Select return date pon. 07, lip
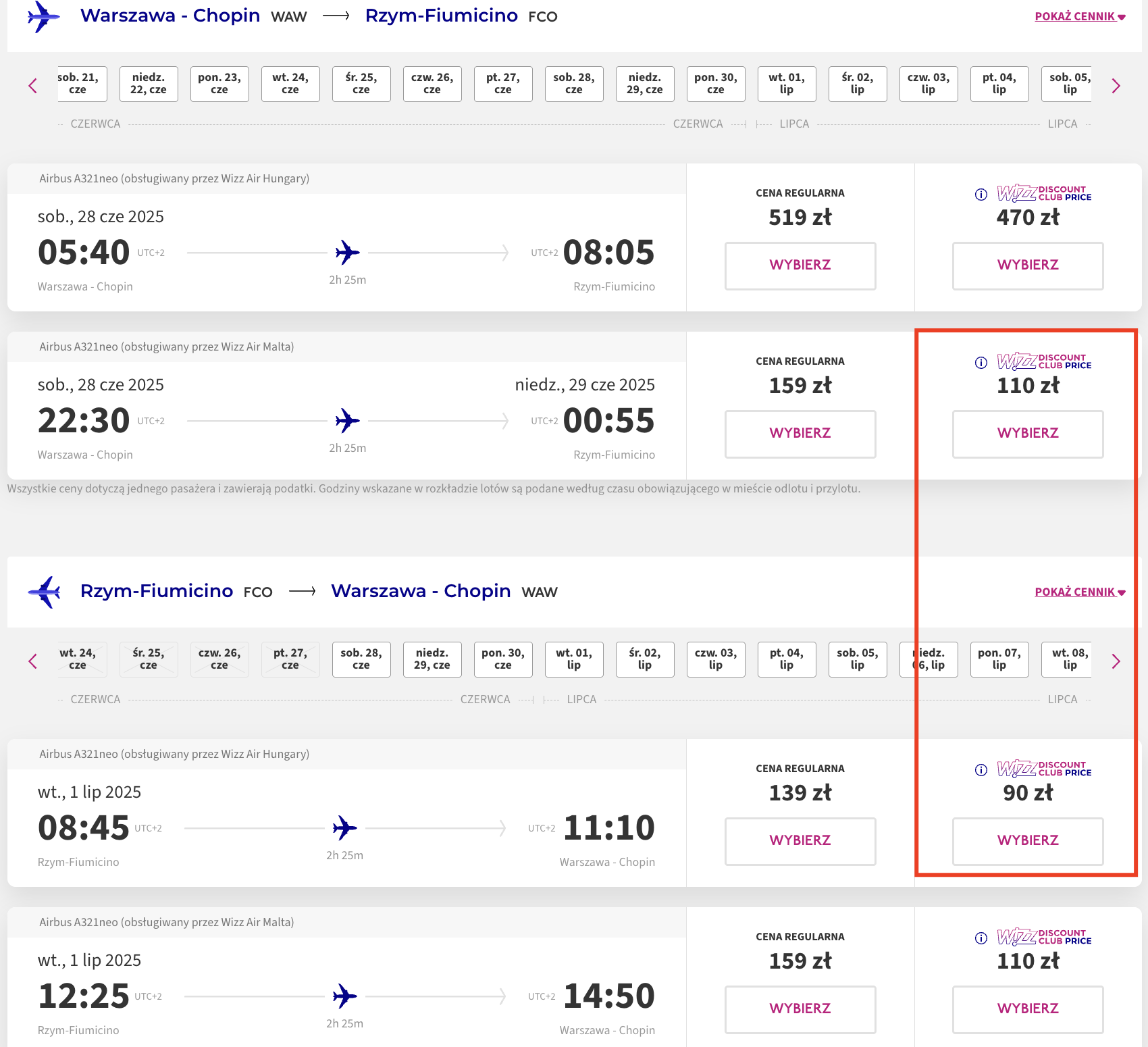The height and width of the screenshot is (1047, 1148). click(999, 659)
